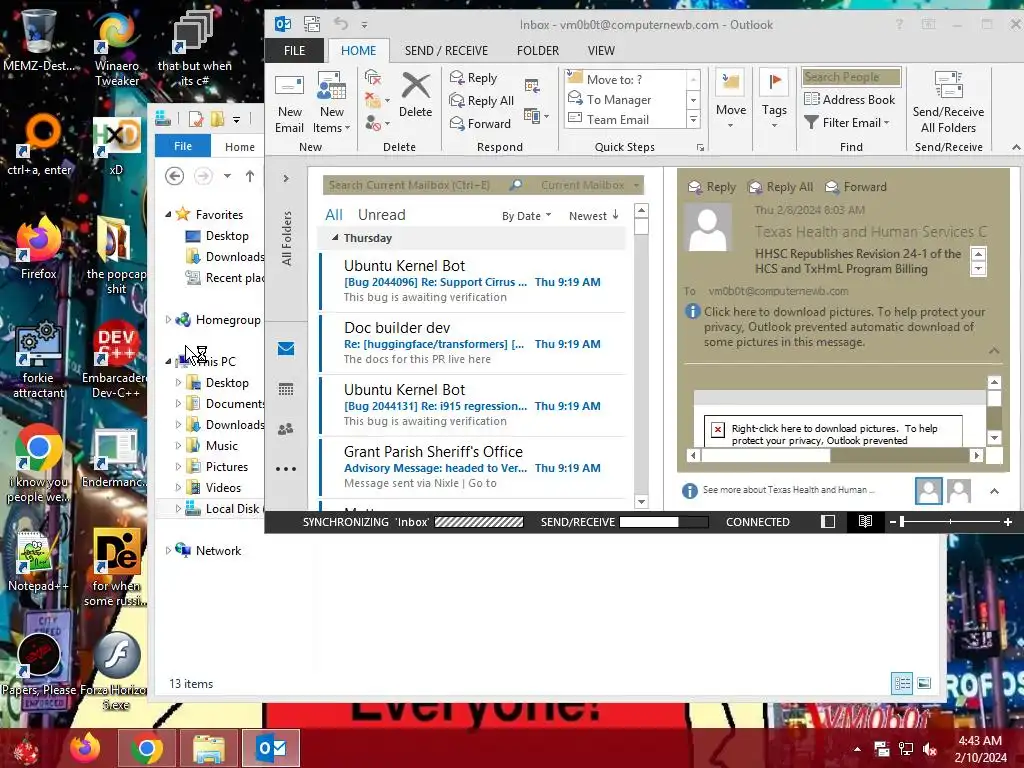Collapse the Outlook ribbon
This screenshot has width=1024, height=768.
point(1016,148)
